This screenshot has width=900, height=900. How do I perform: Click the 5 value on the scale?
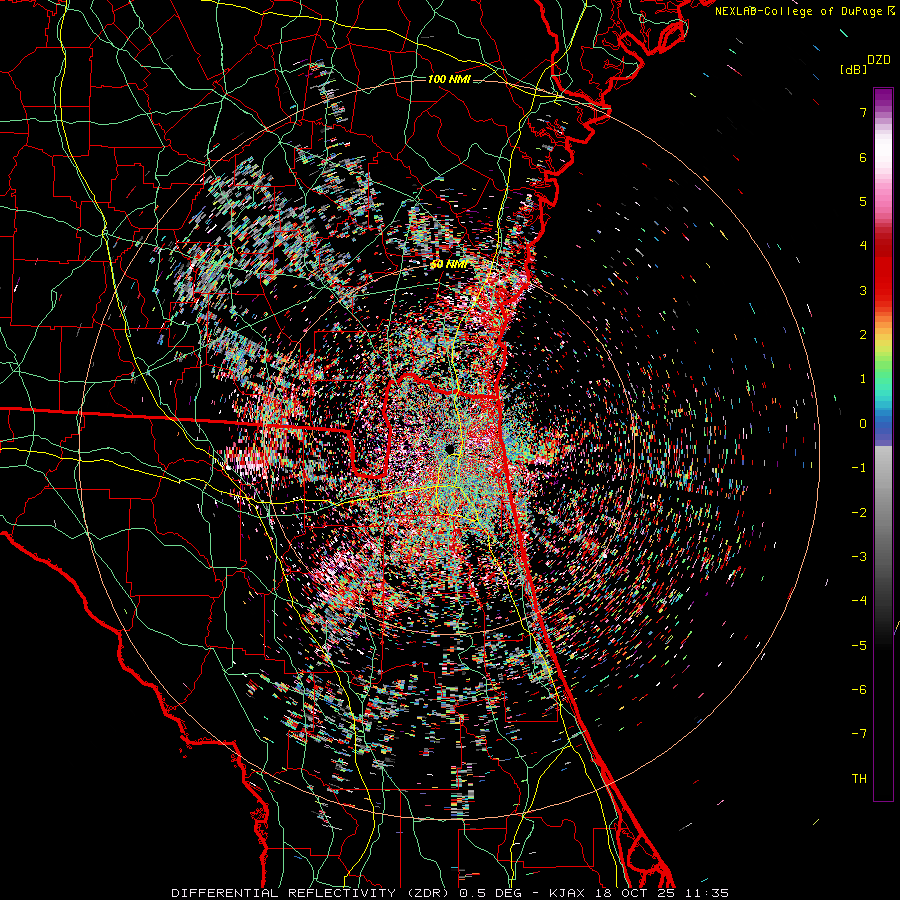coord(863,201)
